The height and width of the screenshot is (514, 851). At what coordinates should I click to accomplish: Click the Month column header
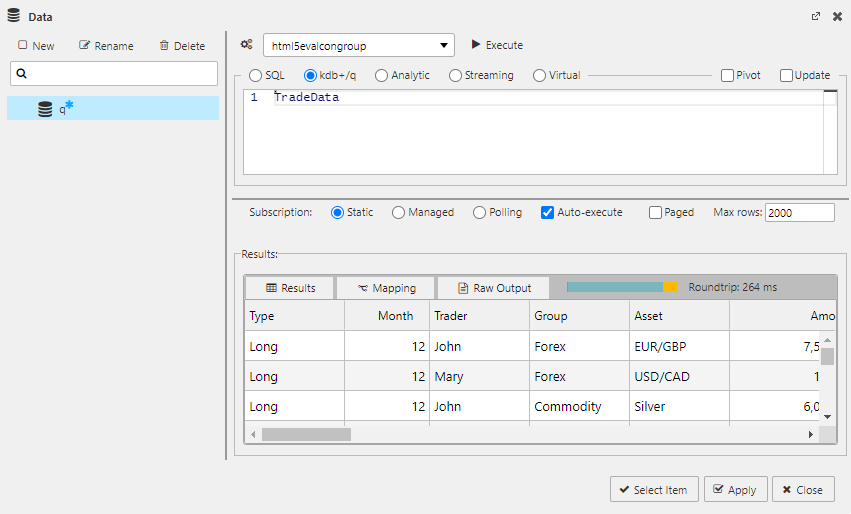(387, 316)
